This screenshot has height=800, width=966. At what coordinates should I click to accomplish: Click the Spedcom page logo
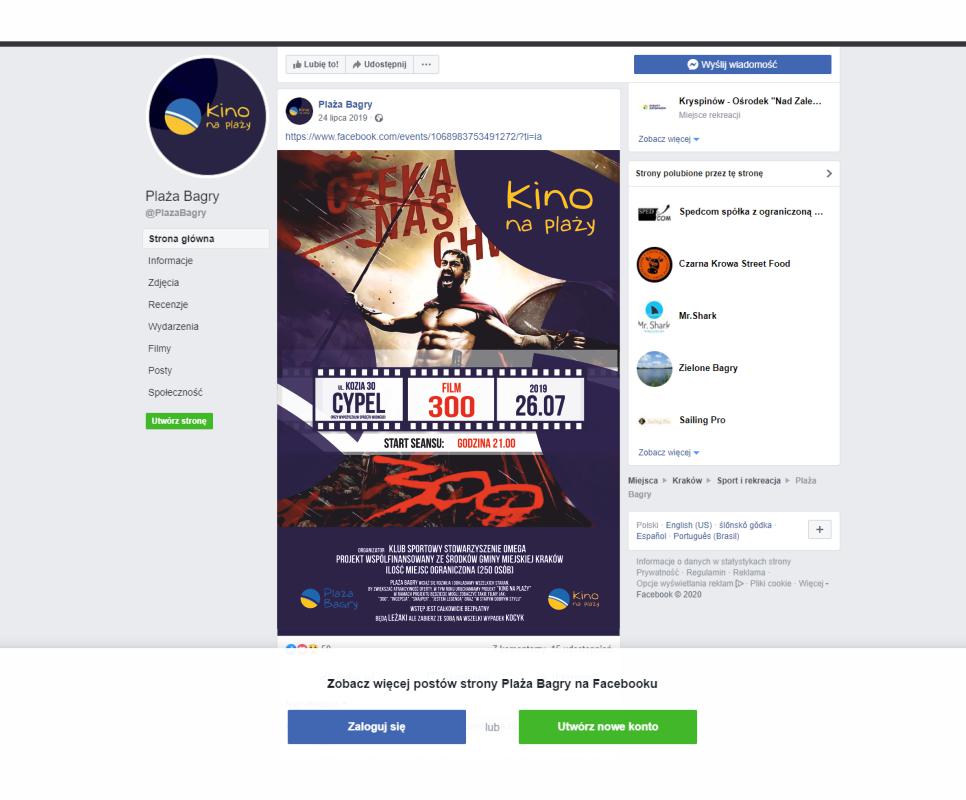(x=654, y=212)
